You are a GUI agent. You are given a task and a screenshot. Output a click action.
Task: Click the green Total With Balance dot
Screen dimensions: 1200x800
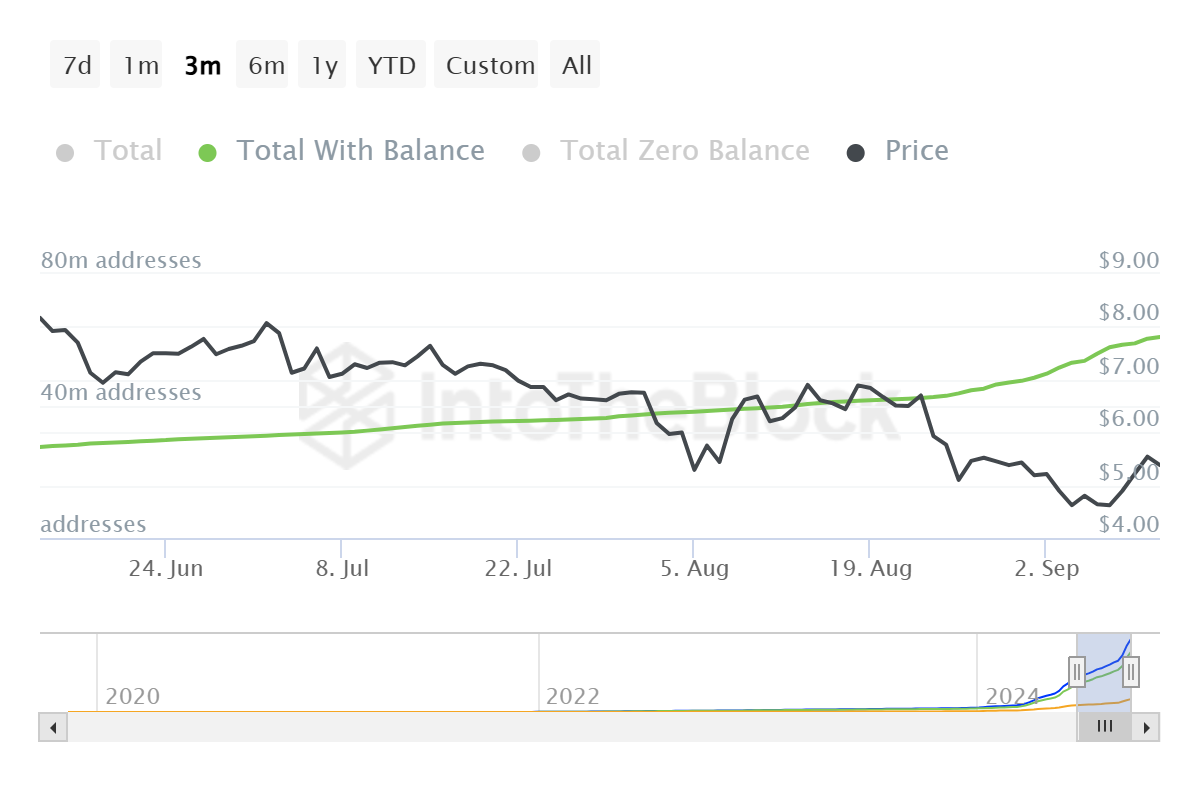pyautogui.click(x=207, y=153)
